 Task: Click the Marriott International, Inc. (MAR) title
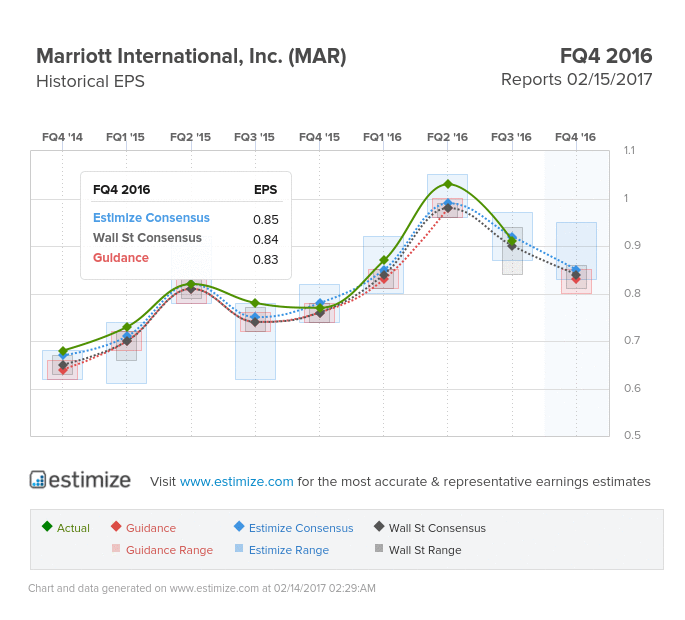pos(191,56)
